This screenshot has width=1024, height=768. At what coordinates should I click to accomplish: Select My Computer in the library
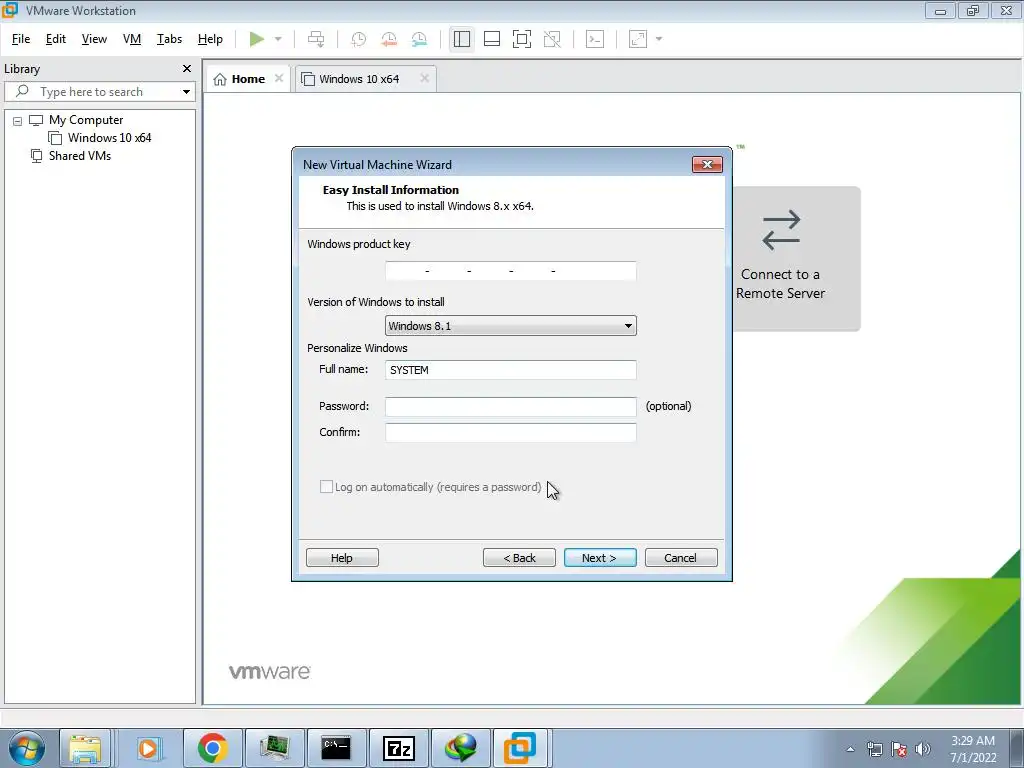[x=86, y=120]
